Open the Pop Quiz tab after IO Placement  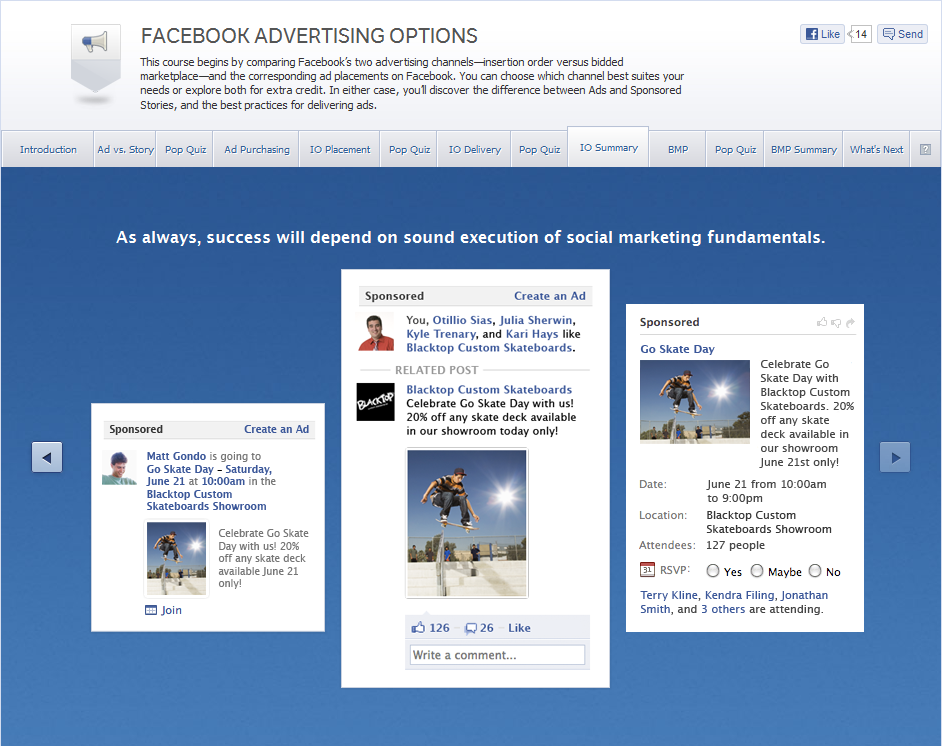(x=409, y=150)
